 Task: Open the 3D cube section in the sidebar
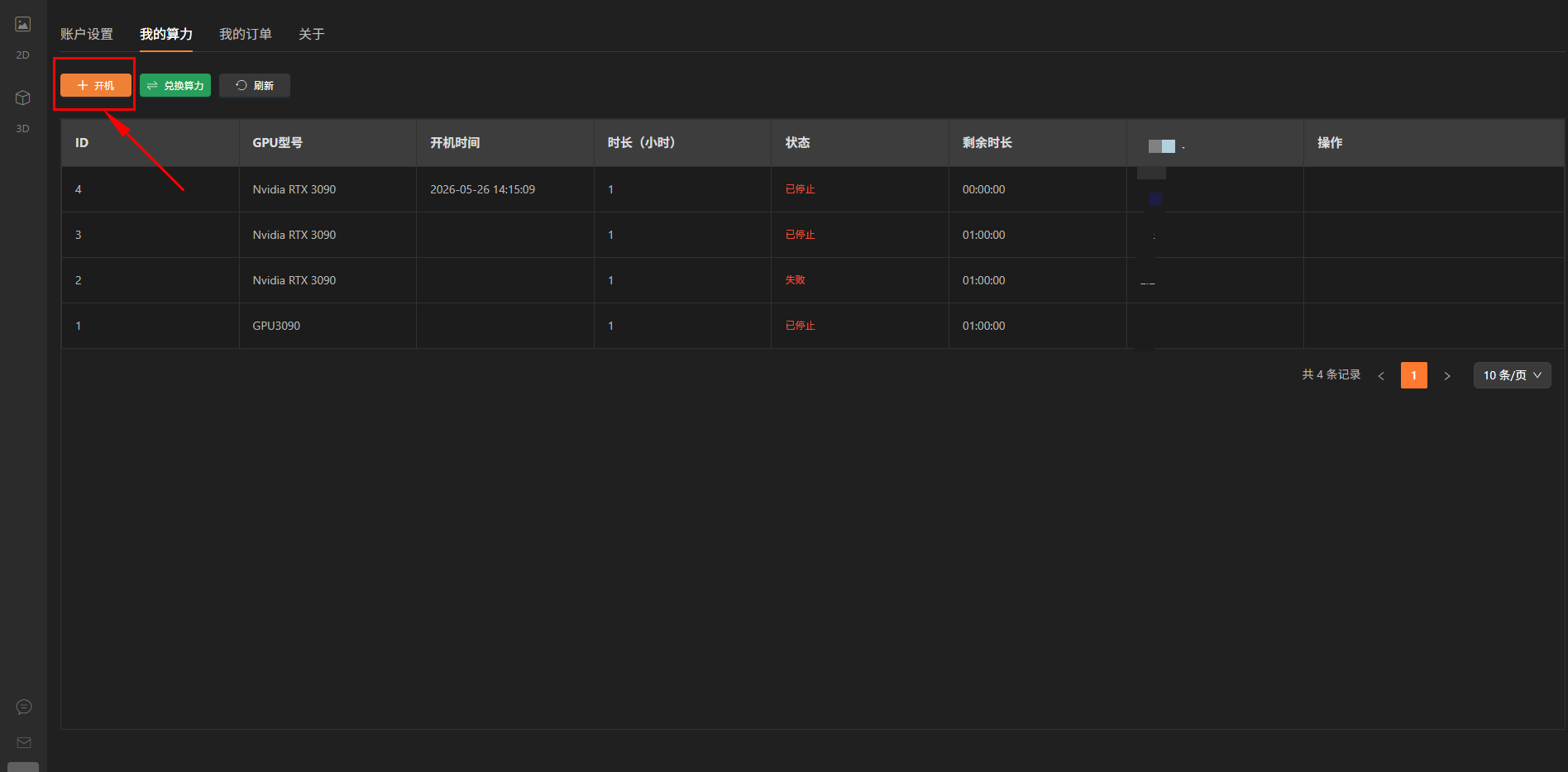click(23, 111)
